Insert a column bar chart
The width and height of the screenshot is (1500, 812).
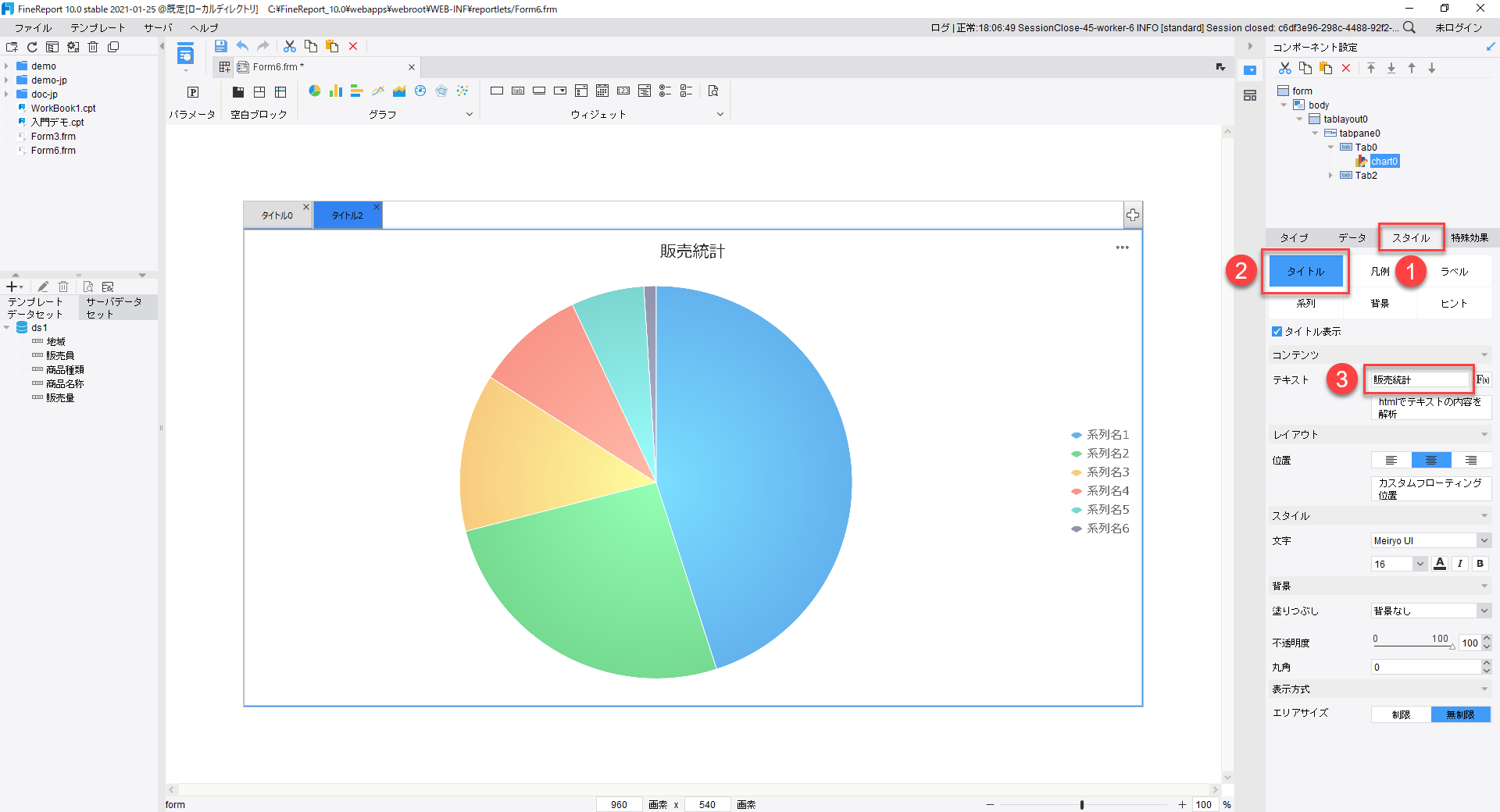tap(336, 91)
